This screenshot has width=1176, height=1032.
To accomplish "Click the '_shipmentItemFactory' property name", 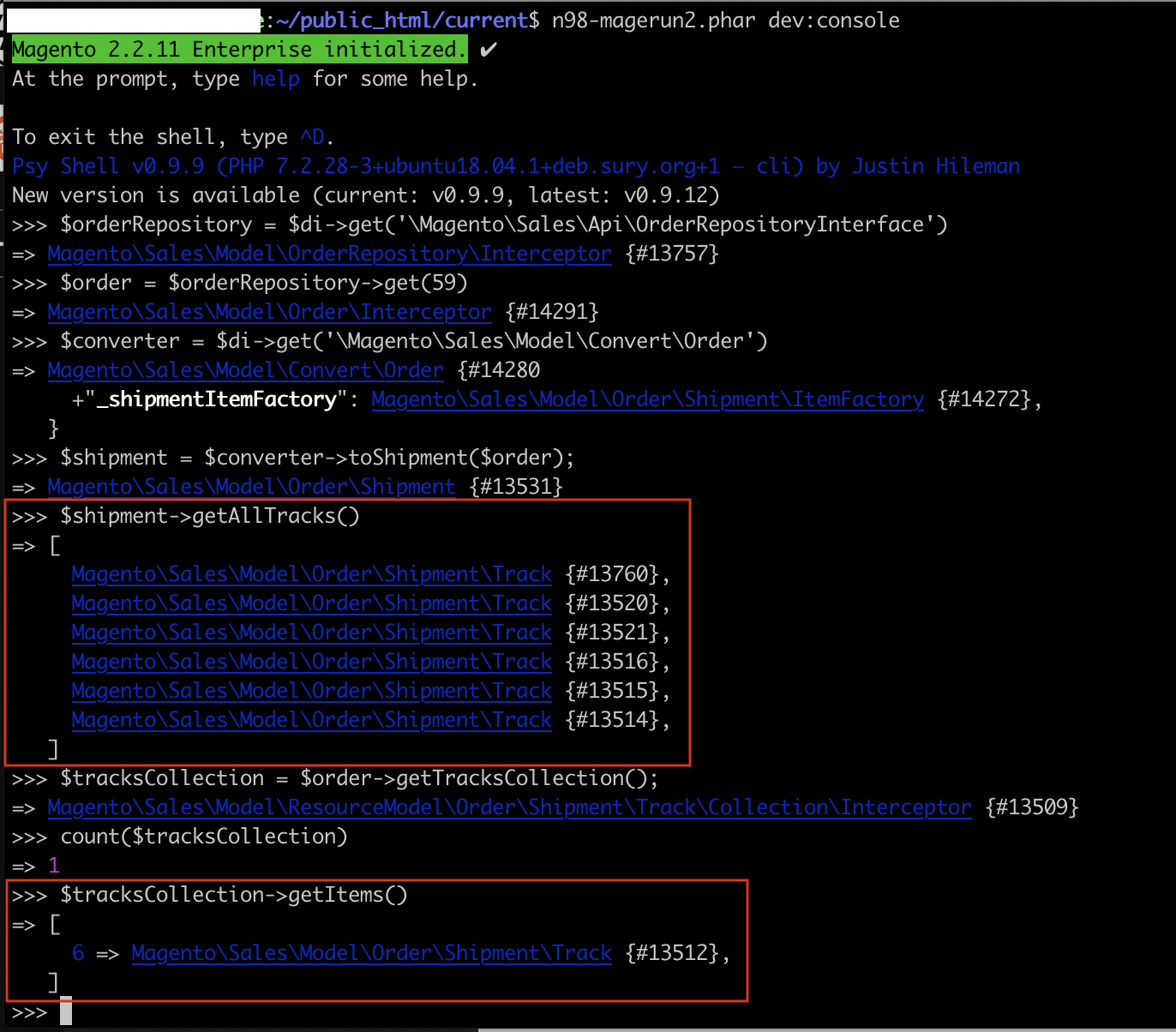I will pos(217,399).
